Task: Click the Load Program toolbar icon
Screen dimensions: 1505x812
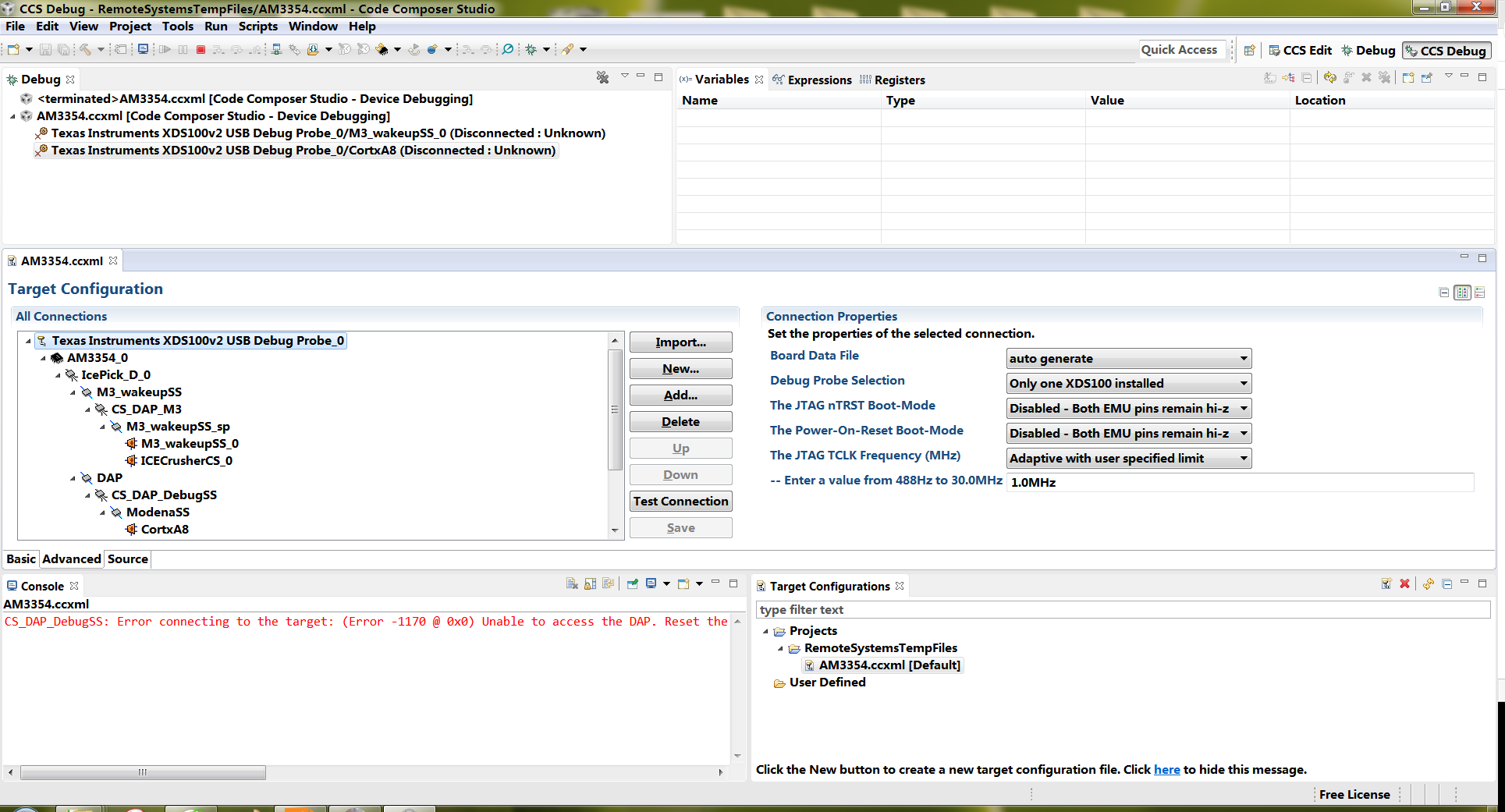Action: 313,49
